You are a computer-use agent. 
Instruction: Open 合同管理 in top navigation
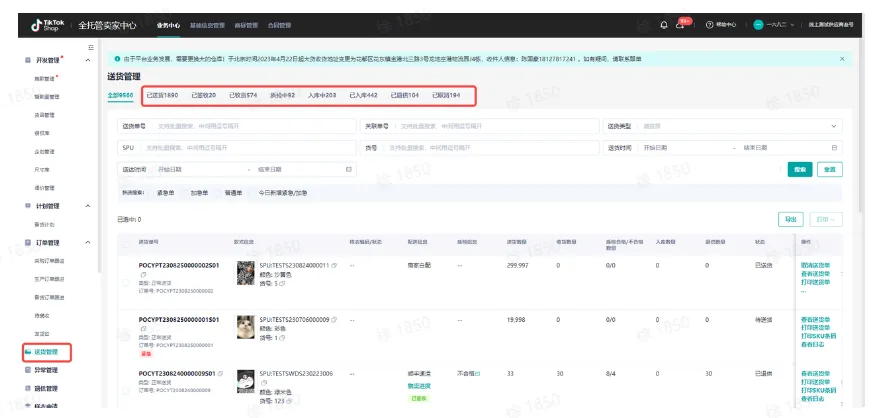click(279, 25)
